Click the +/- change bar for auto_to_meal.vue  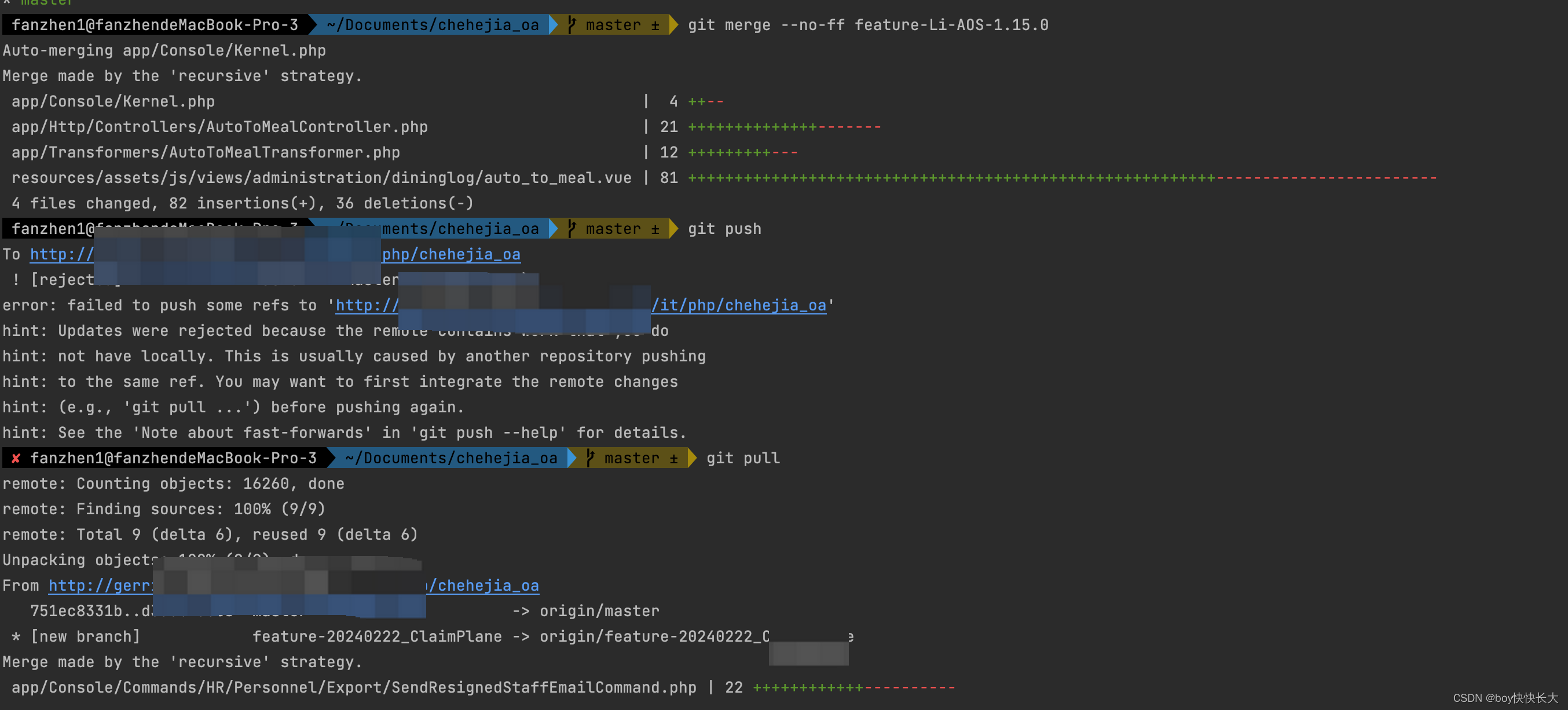pos(1062,178)
